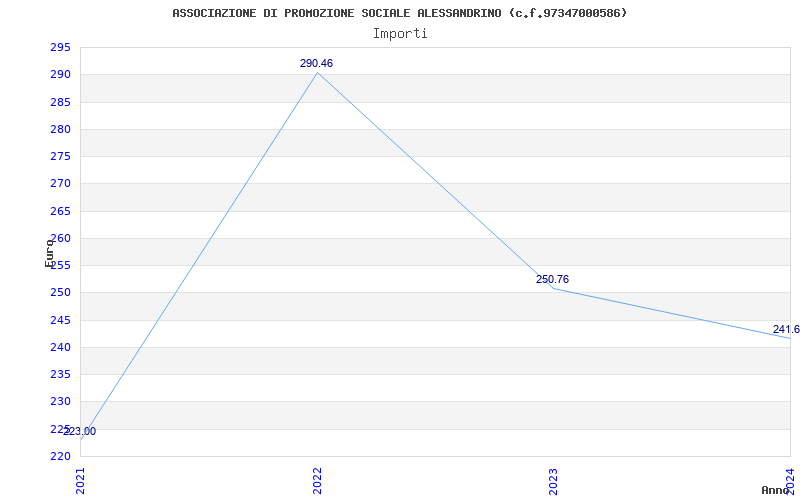
Task: Click the 295 y-axis tick
Action: pyautogui.click(x=60, y=47)
